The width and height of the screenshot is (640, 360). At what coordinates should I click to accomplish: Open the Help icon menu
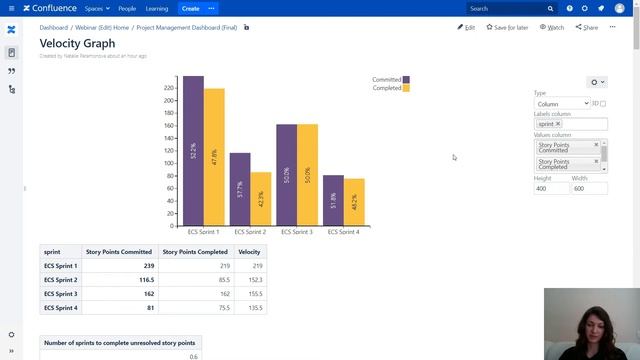click(569, 8)
